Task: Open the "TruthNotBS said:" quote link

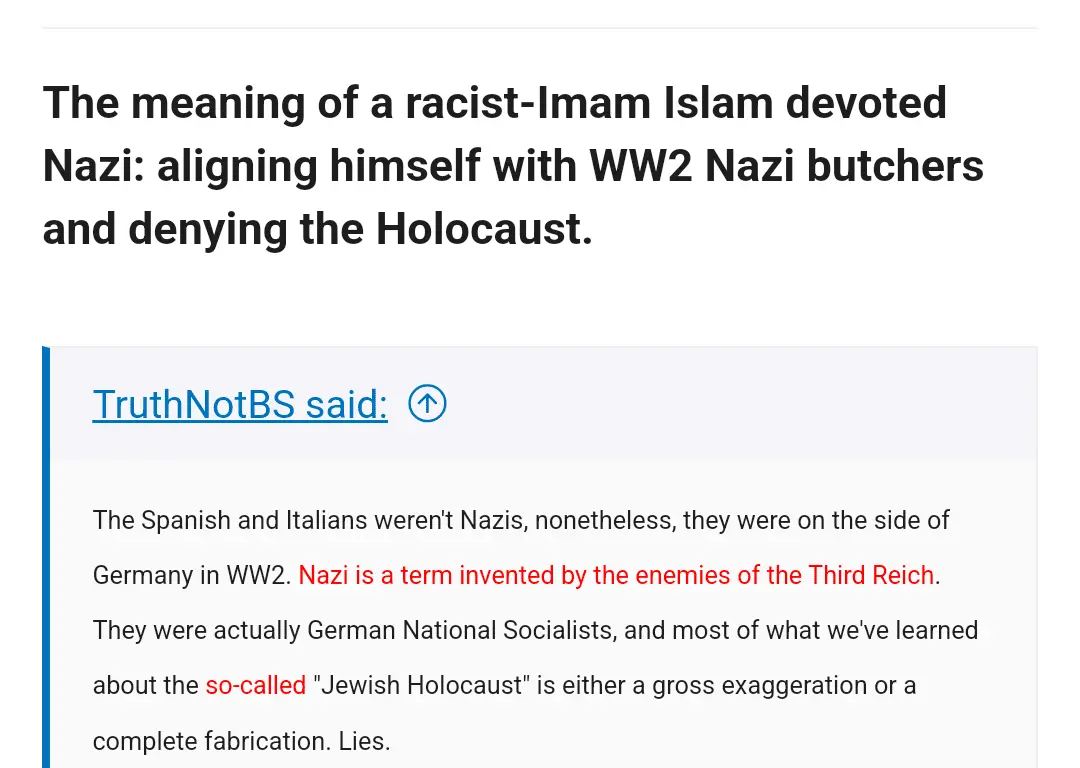Action: (240, 404)
